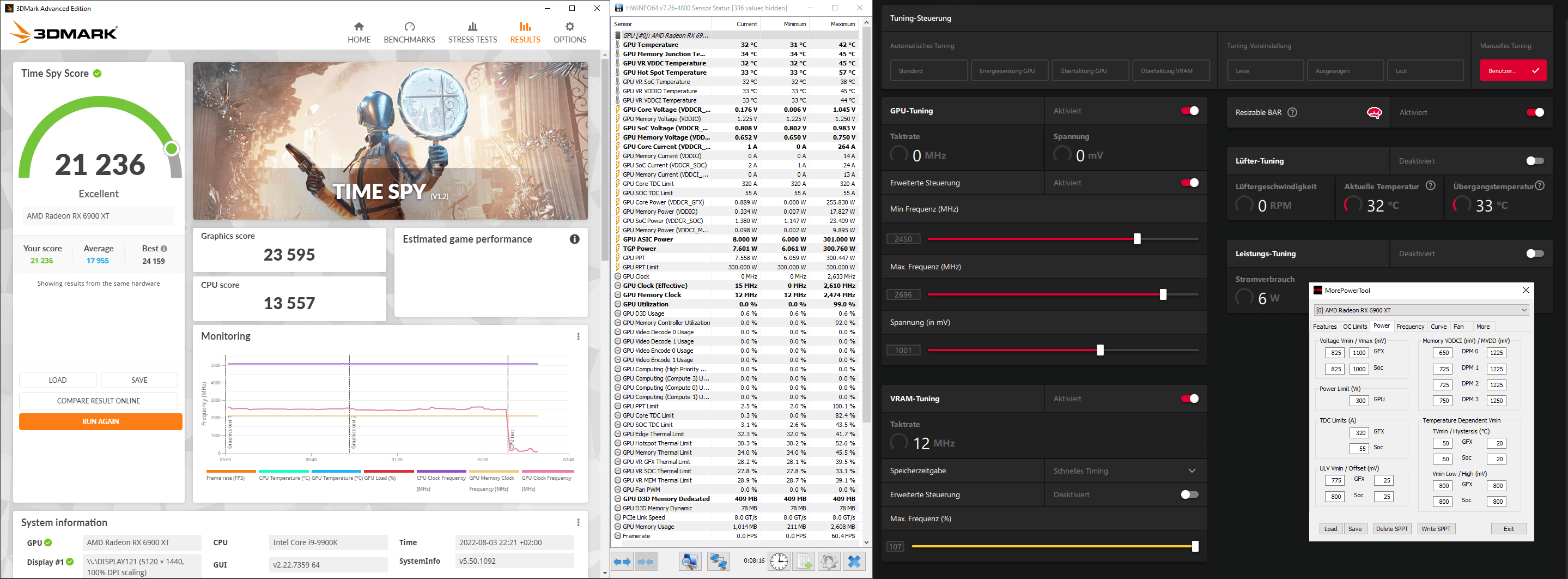The image size is (1568, 579).
Task: Switch to the Curve tab in MorePowerTool
Action: pos(1438,327)
